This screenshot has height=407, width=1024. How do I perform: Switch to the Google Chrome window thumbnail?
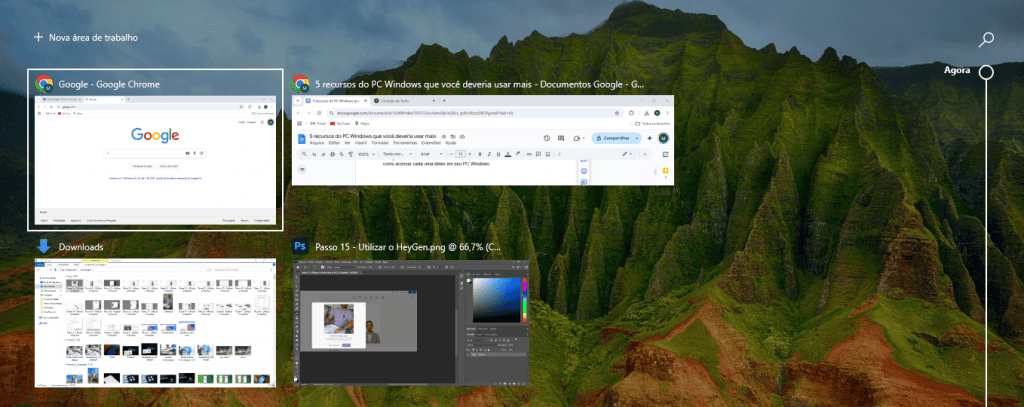154,160
